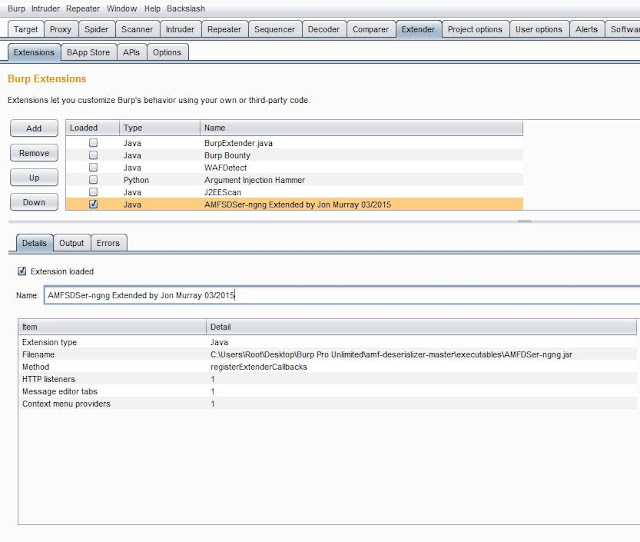Screen dimensions: 640x542
Task: Switch to the Target tab
Action: (26, 29)
